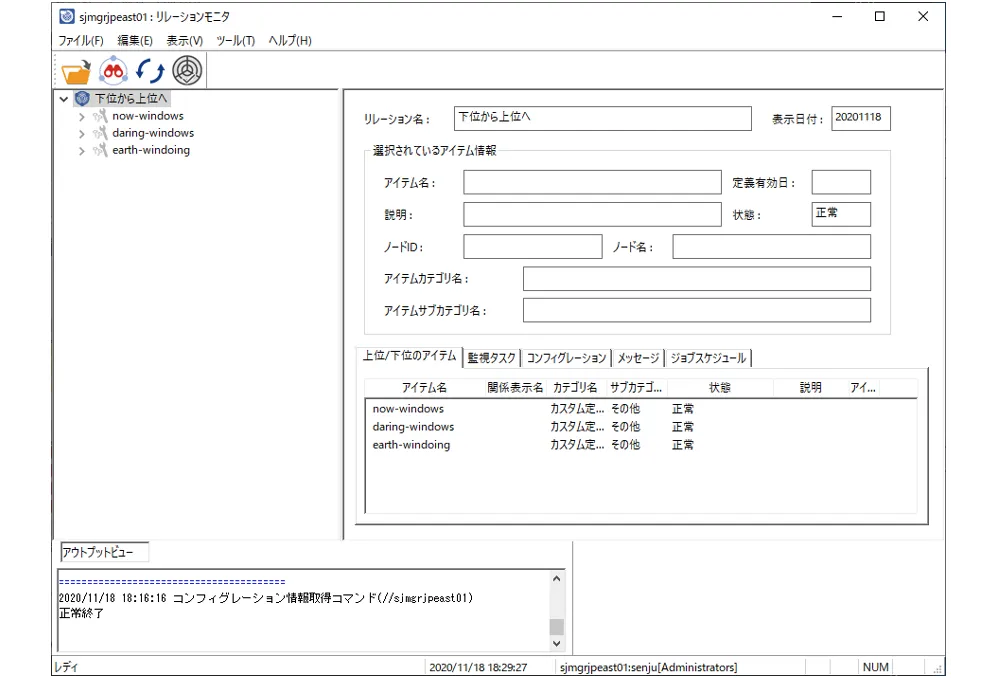Click the refresh arrows toolbar icon

[151, 71]
